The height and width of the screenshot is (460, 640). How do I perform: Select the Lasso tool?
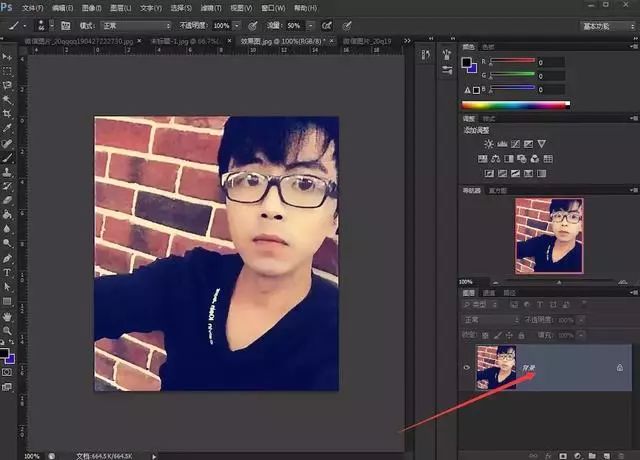(7, 85)
